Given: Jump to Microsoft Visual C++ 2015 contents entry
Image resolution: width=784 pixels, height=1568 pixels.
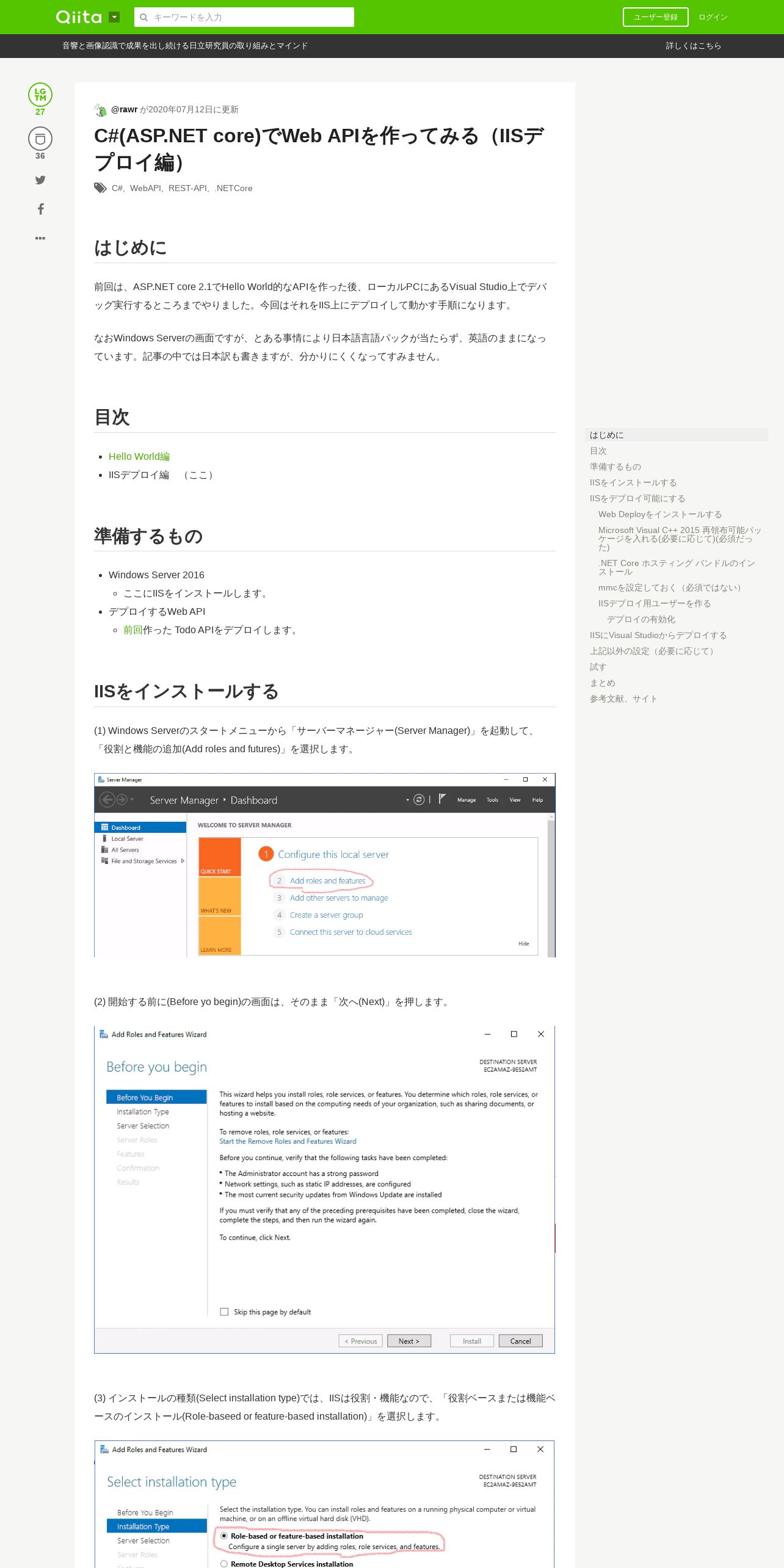Looking at the screenshot, I should tap(680, 539).
